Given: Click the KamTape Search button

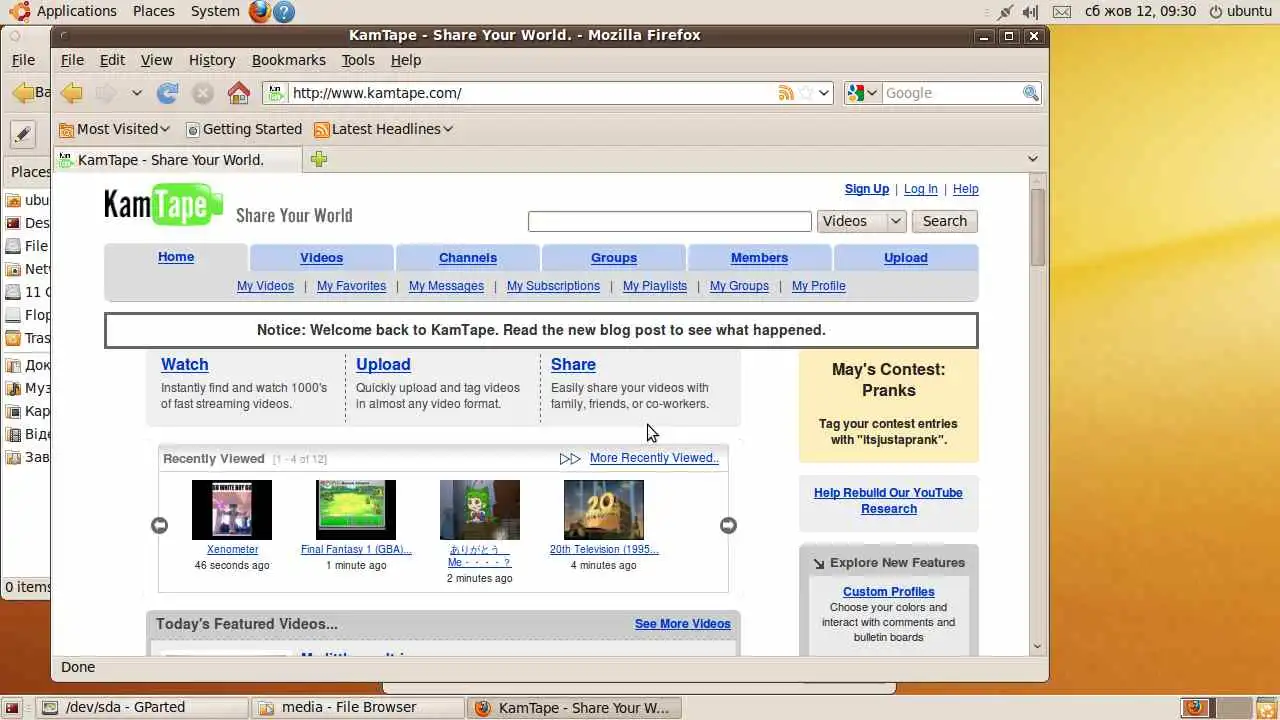Looking at the screenshot, I should (x=945, y=221).
